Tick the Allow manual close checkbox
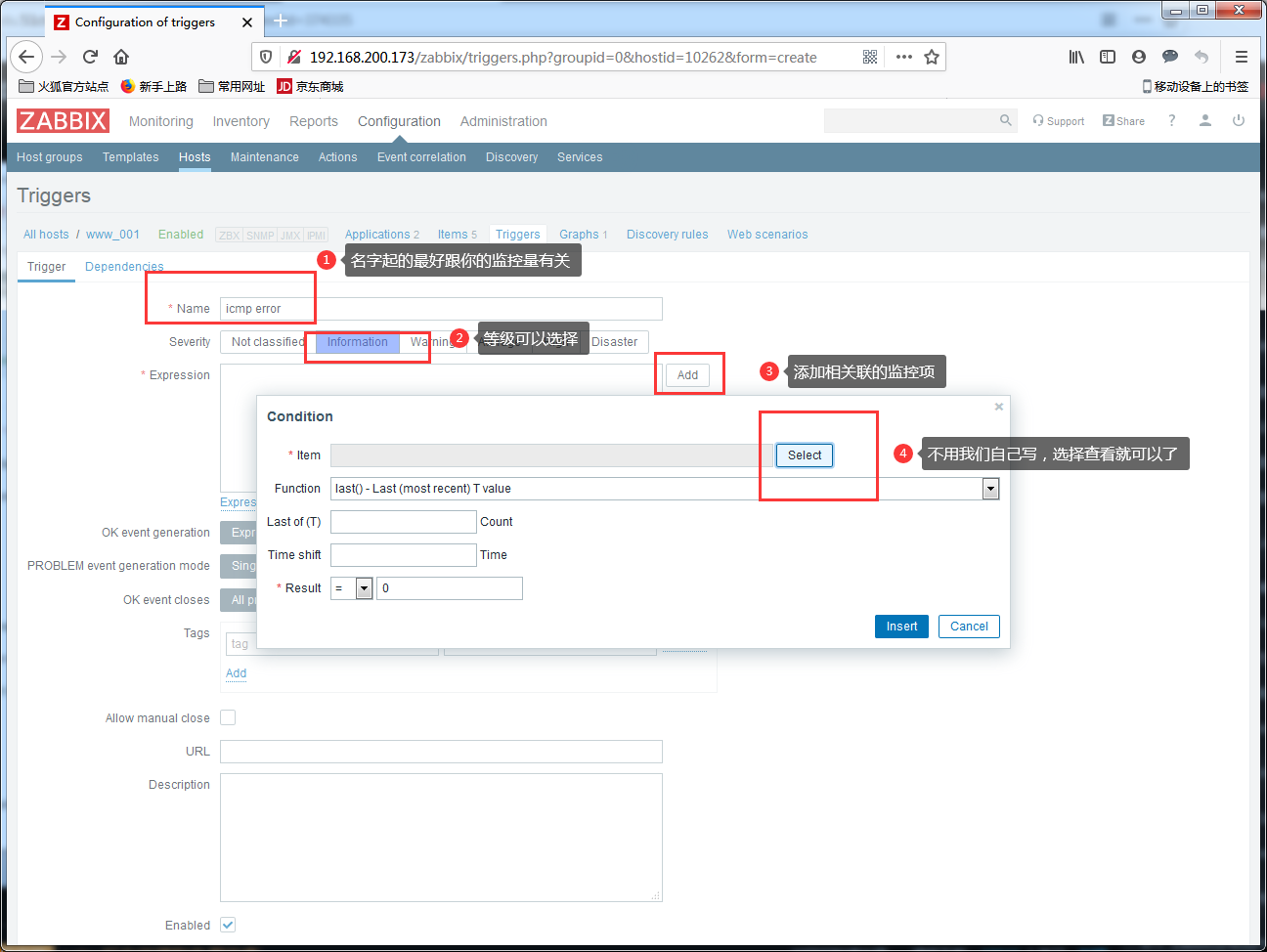Screen dimensions: 1267x952 click(x=228, y=717)
